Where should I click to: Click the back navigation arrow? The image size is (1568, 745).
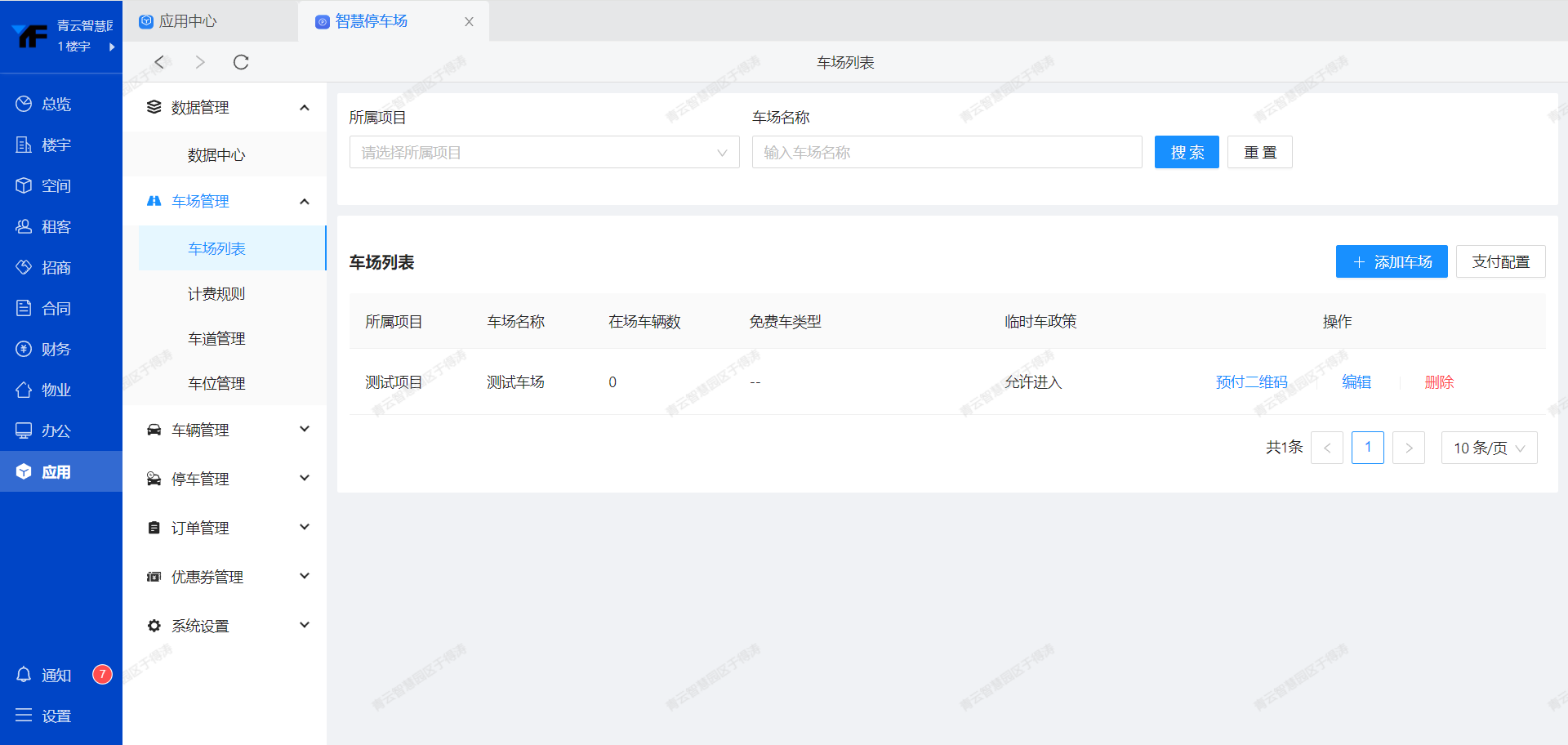(x=160, y=62)
